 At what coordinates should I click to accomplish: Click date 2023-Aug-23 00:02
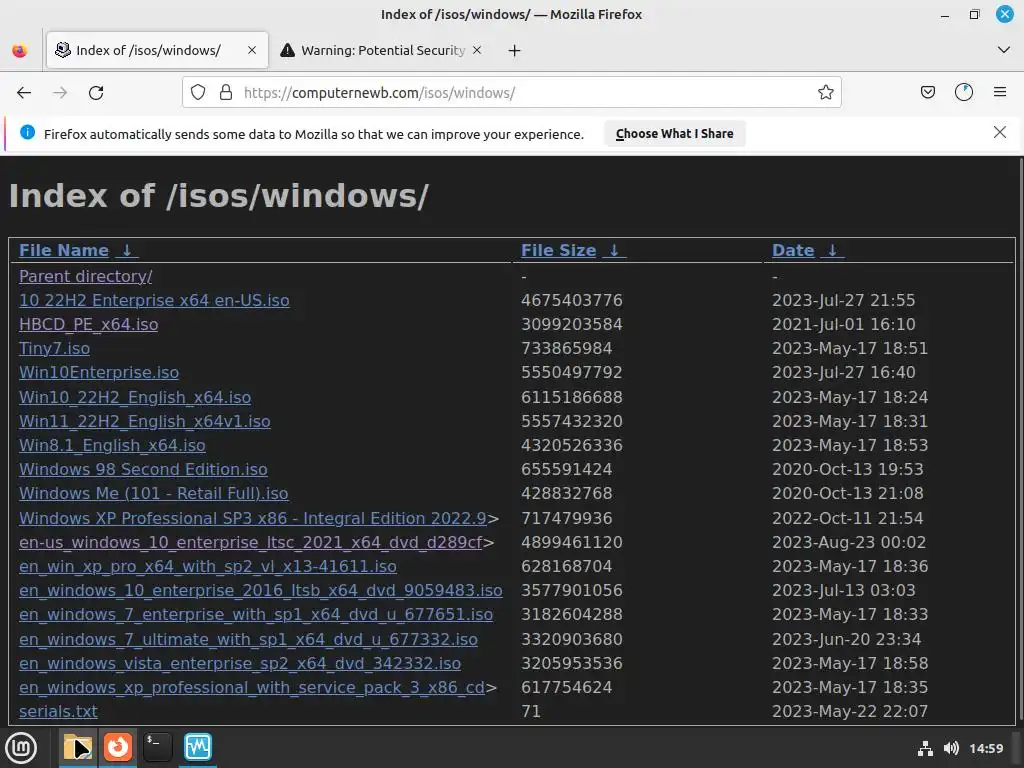849,543
